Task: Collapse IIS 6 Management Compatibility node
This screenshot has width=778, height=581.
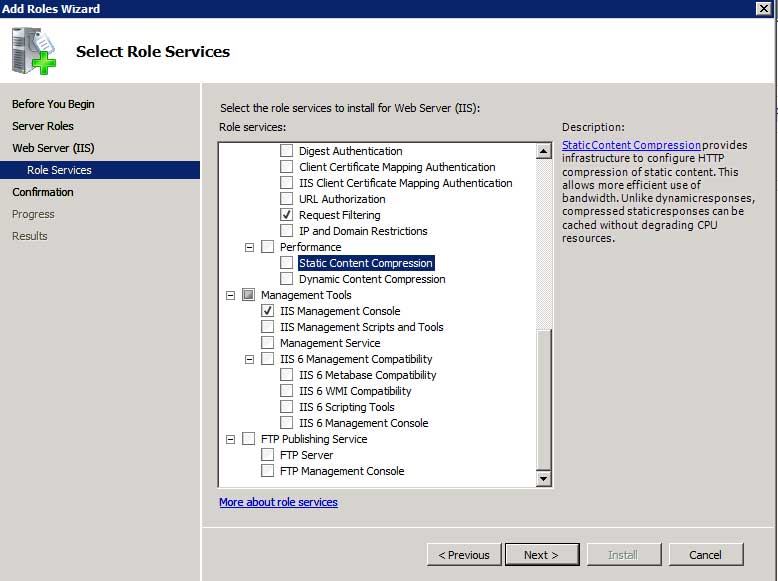Action: [250, 359]
